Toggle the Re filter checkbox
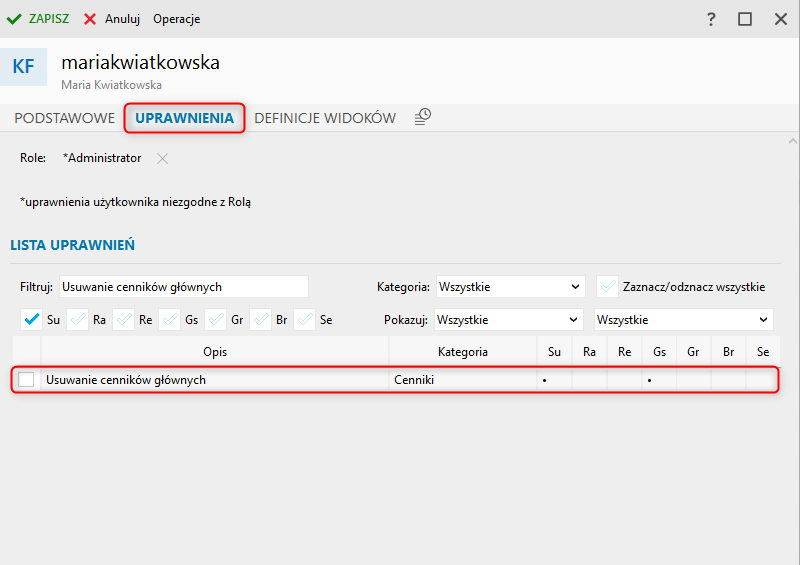 click(123, 320)
